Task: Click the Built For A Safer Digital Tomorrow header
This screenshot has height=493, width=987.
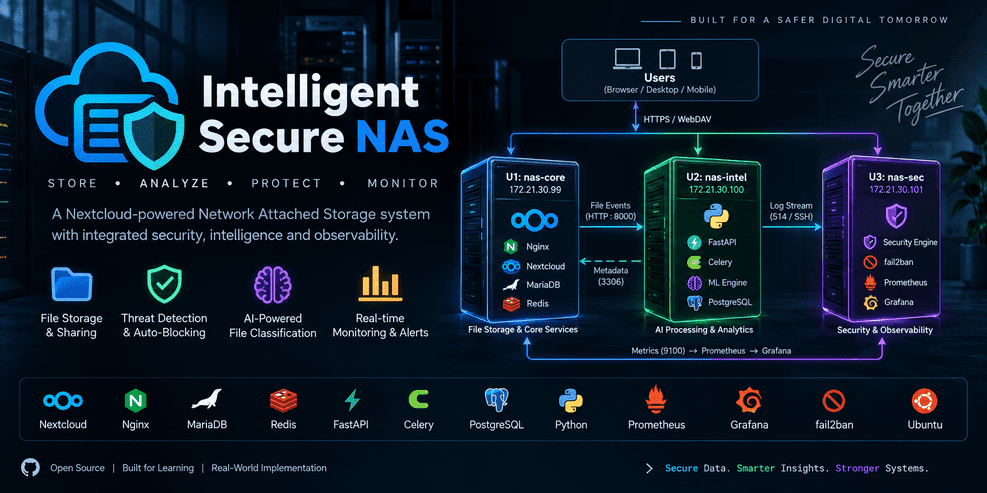Action: [x=819, y=20]
